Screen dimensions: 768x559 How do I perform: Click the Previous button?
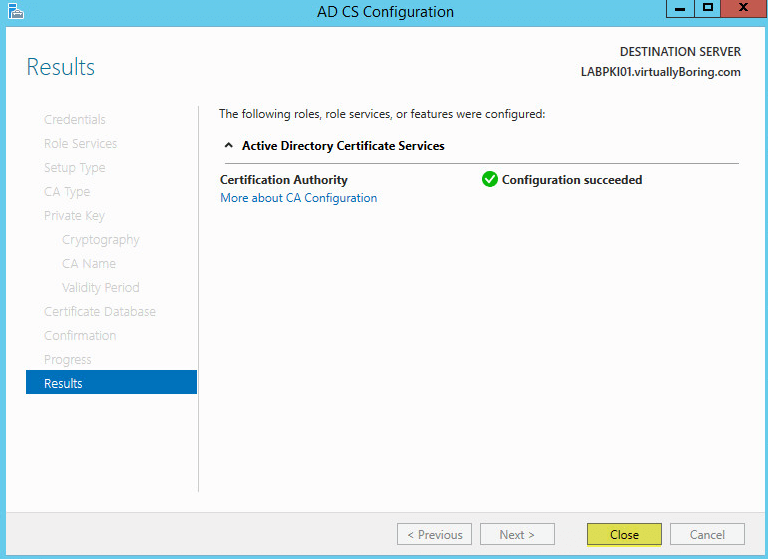[x=434, y=534]
